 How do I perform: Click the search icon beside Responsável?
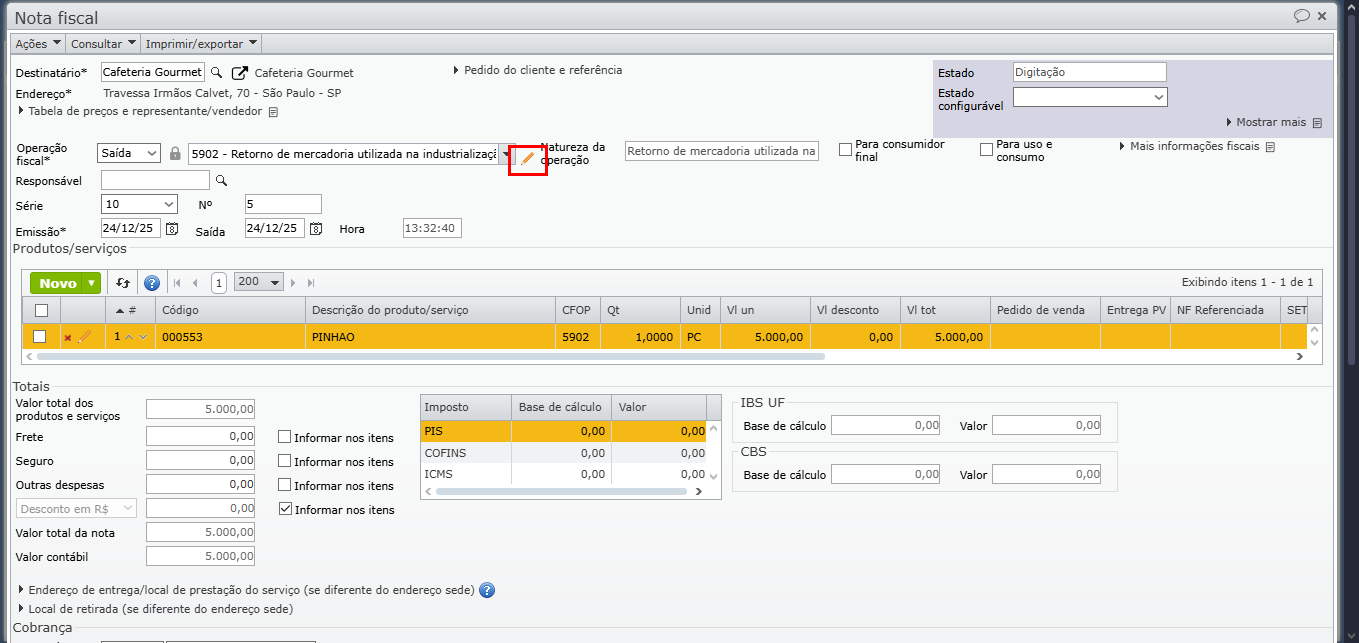[222, 181]
